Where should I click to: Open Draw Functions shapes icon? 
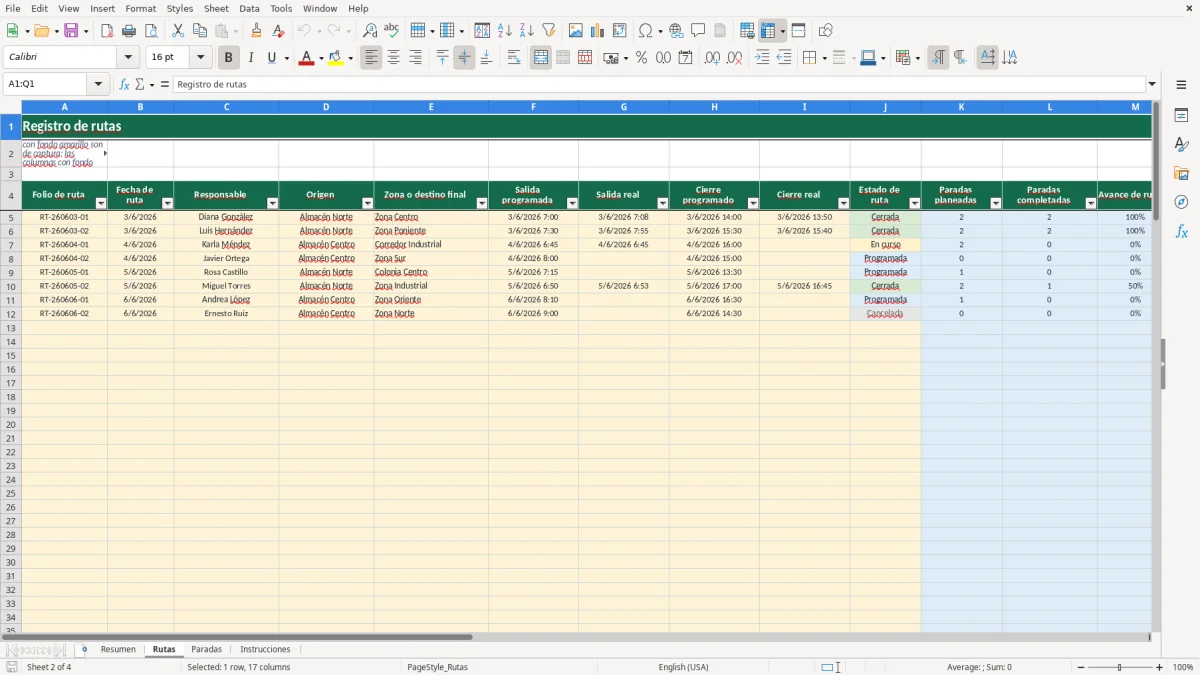825,31
